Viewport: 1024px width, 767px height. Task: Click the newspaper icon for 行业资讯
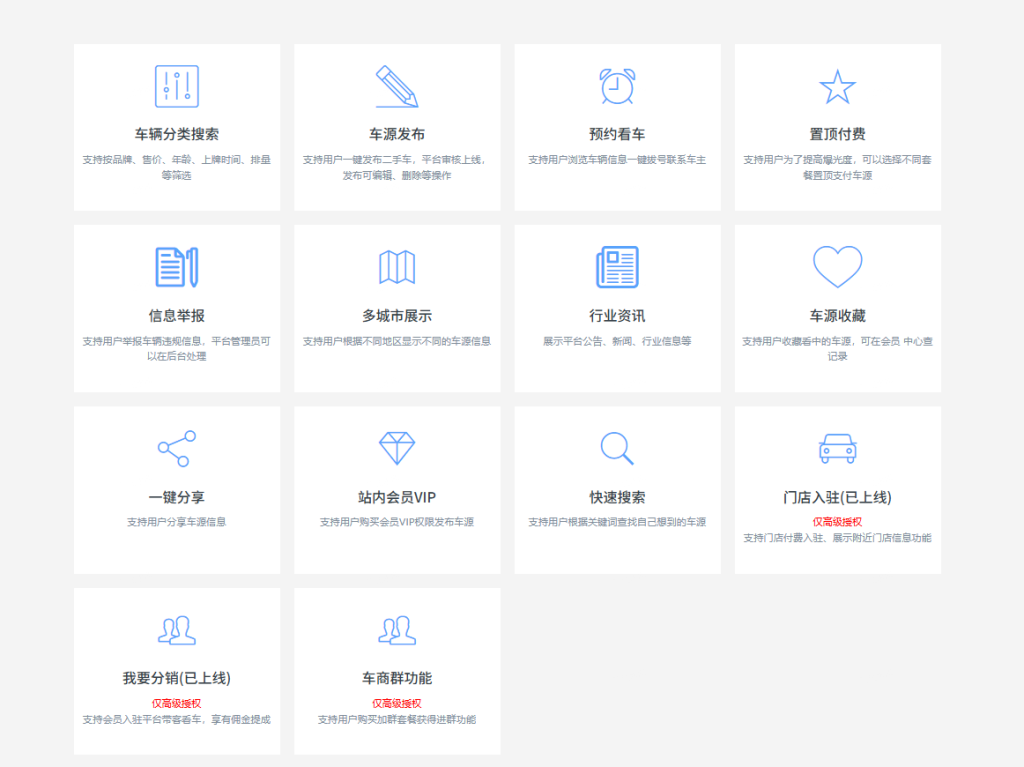click(617, 267)
